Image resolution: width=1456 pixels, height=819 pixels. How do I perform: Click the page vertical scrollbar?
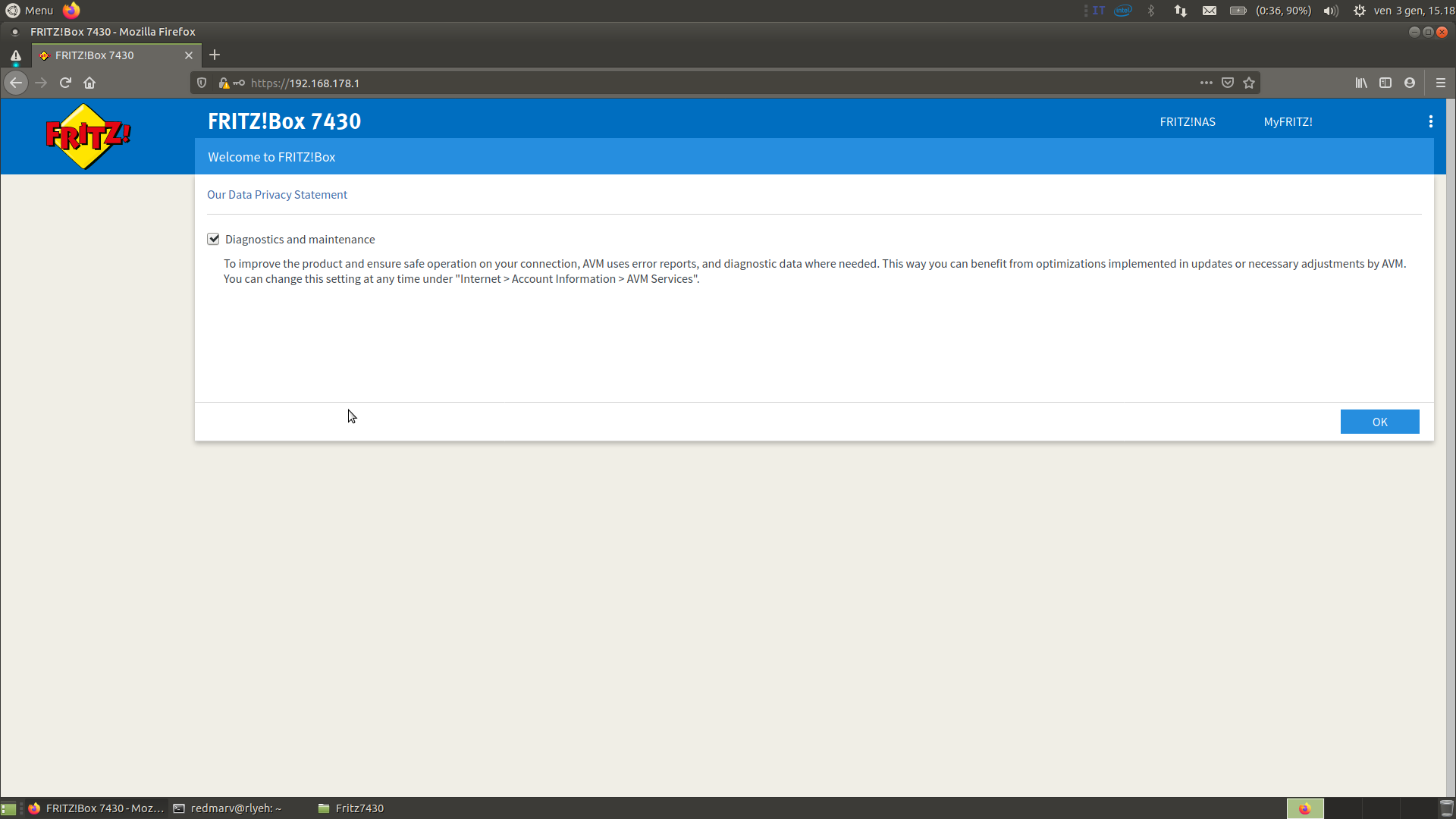[x=1451, y=447]
